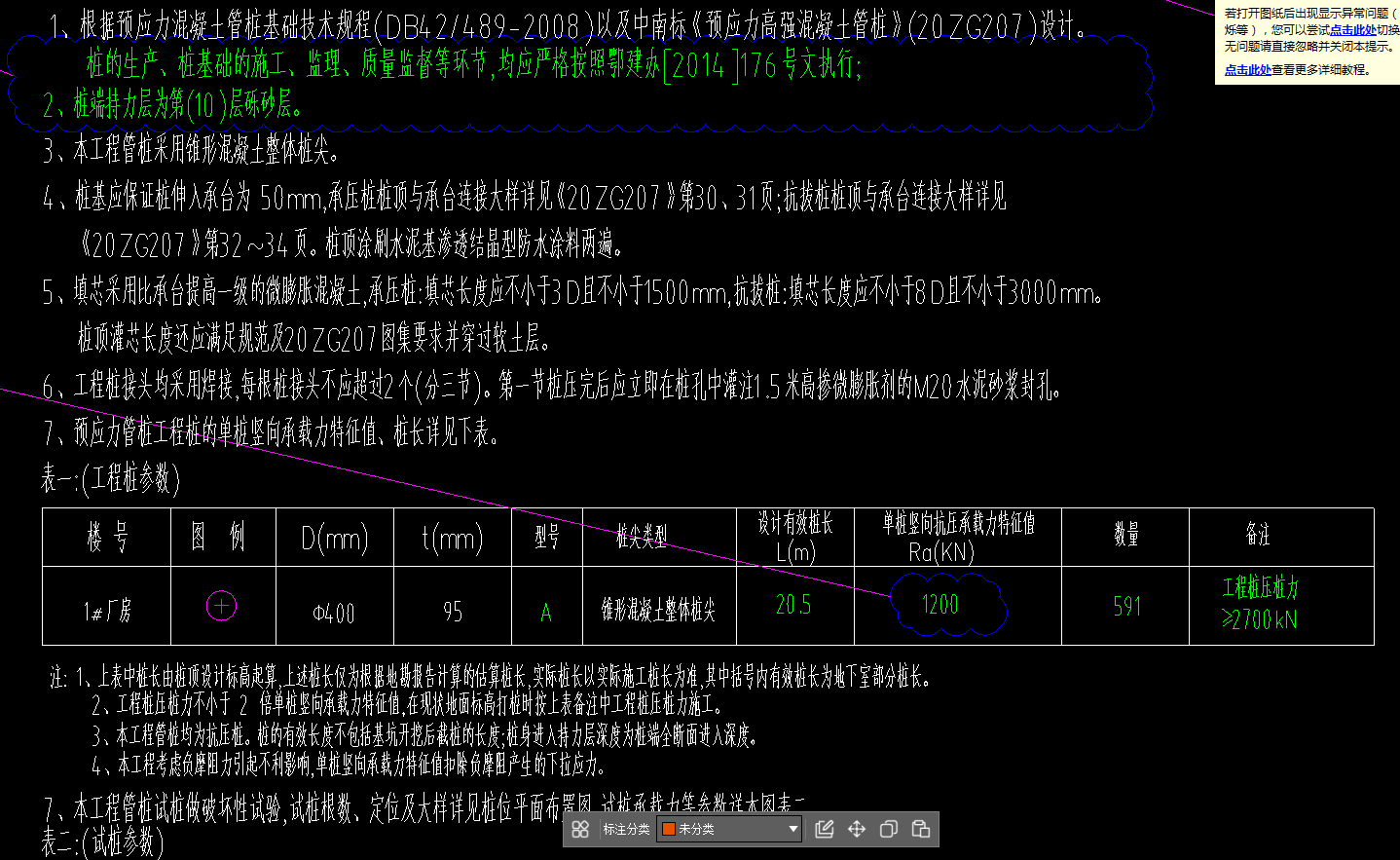
Task: Click the '桩尖类型' column header
Action: 642,536
